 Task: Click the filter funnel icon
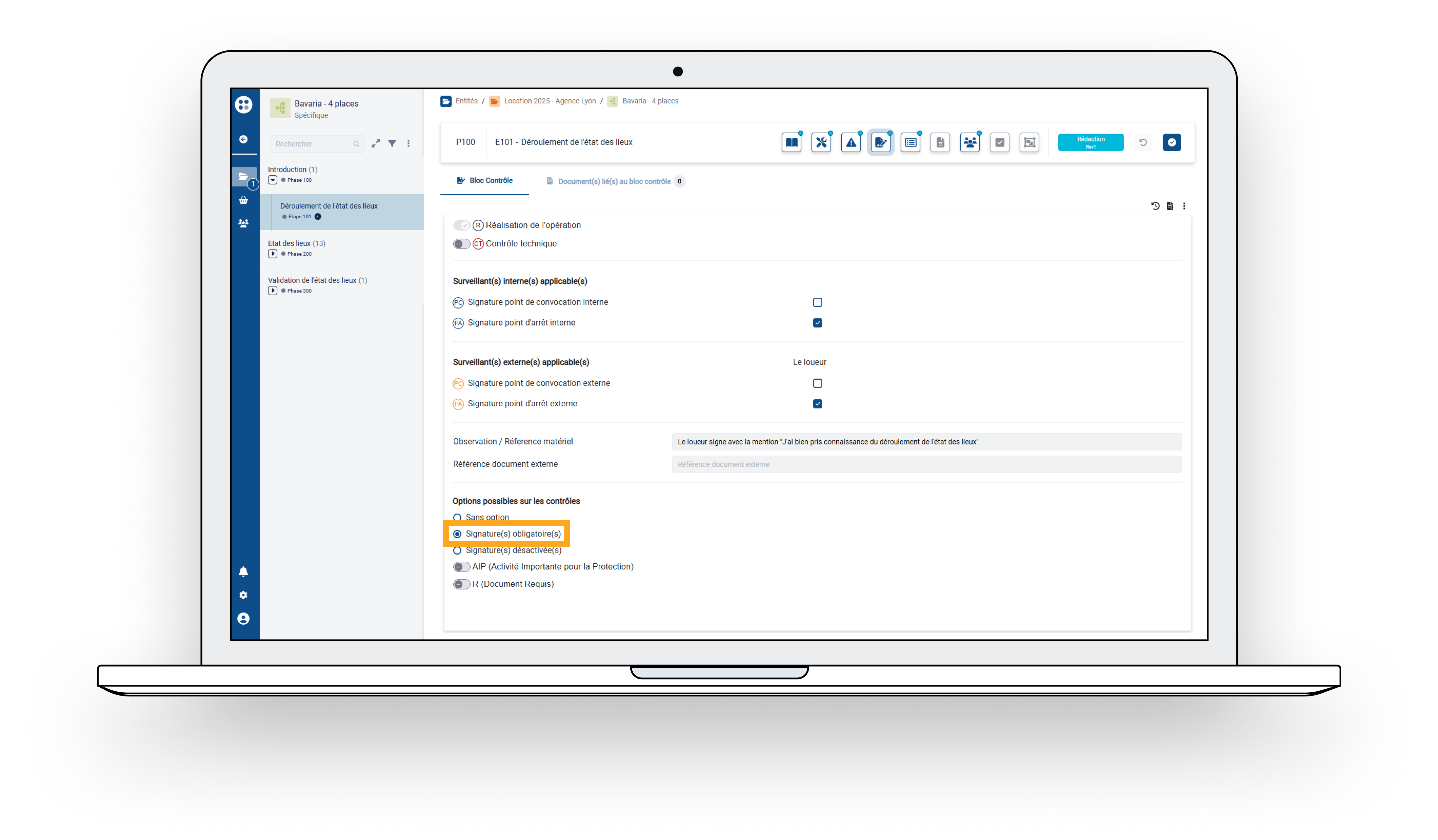point(392,144)
